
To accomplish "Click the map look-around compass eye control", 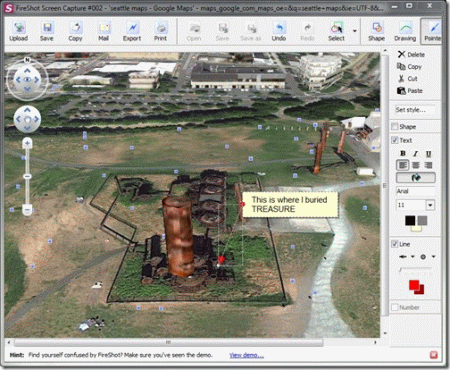I will point(27,79).
